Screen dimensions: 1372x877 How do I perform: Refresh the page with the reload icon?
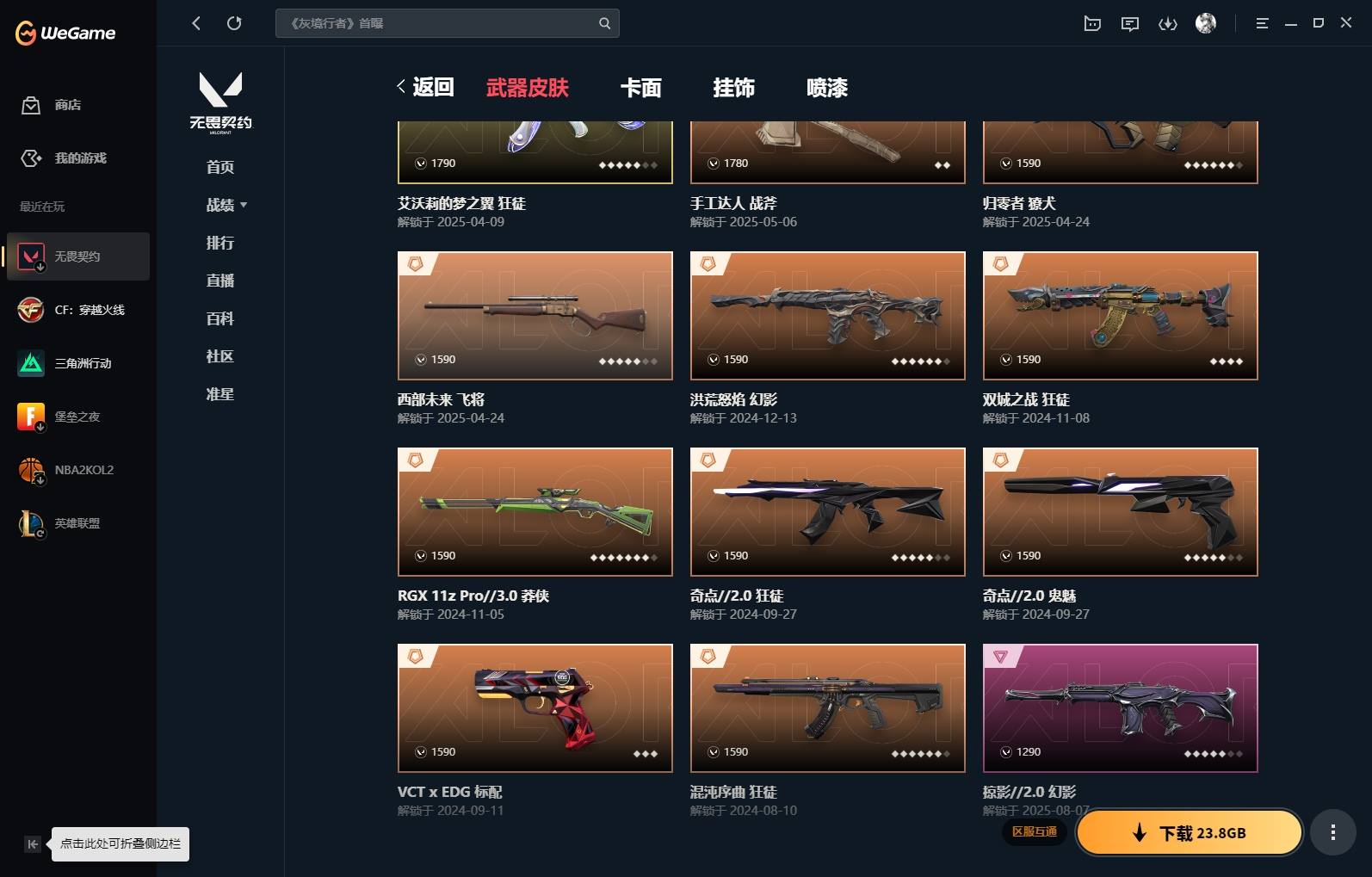click(234, 23)
